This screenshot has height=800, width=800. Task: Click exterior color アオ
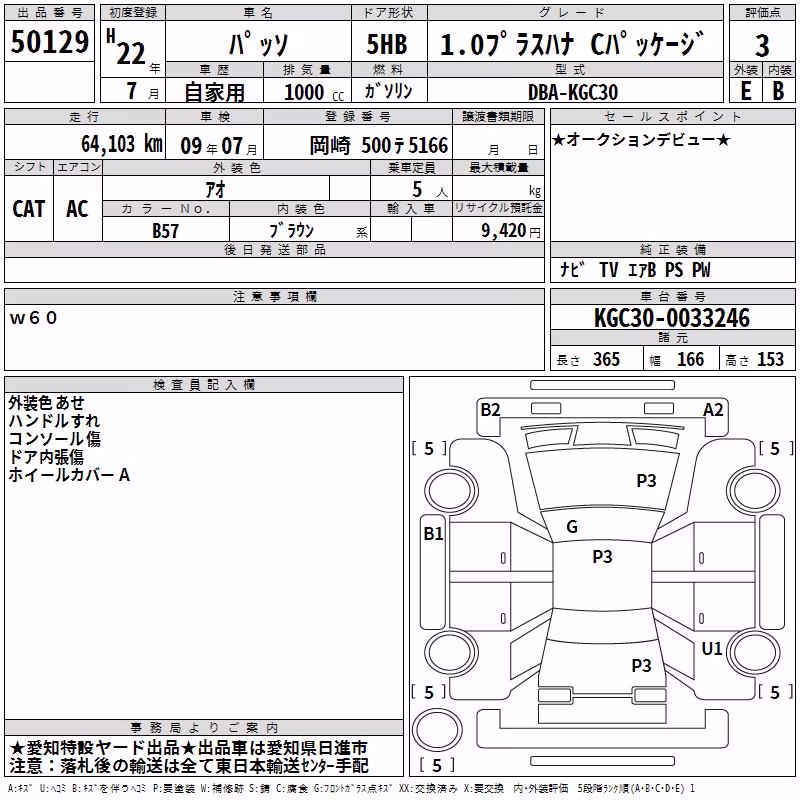(215, 189)
